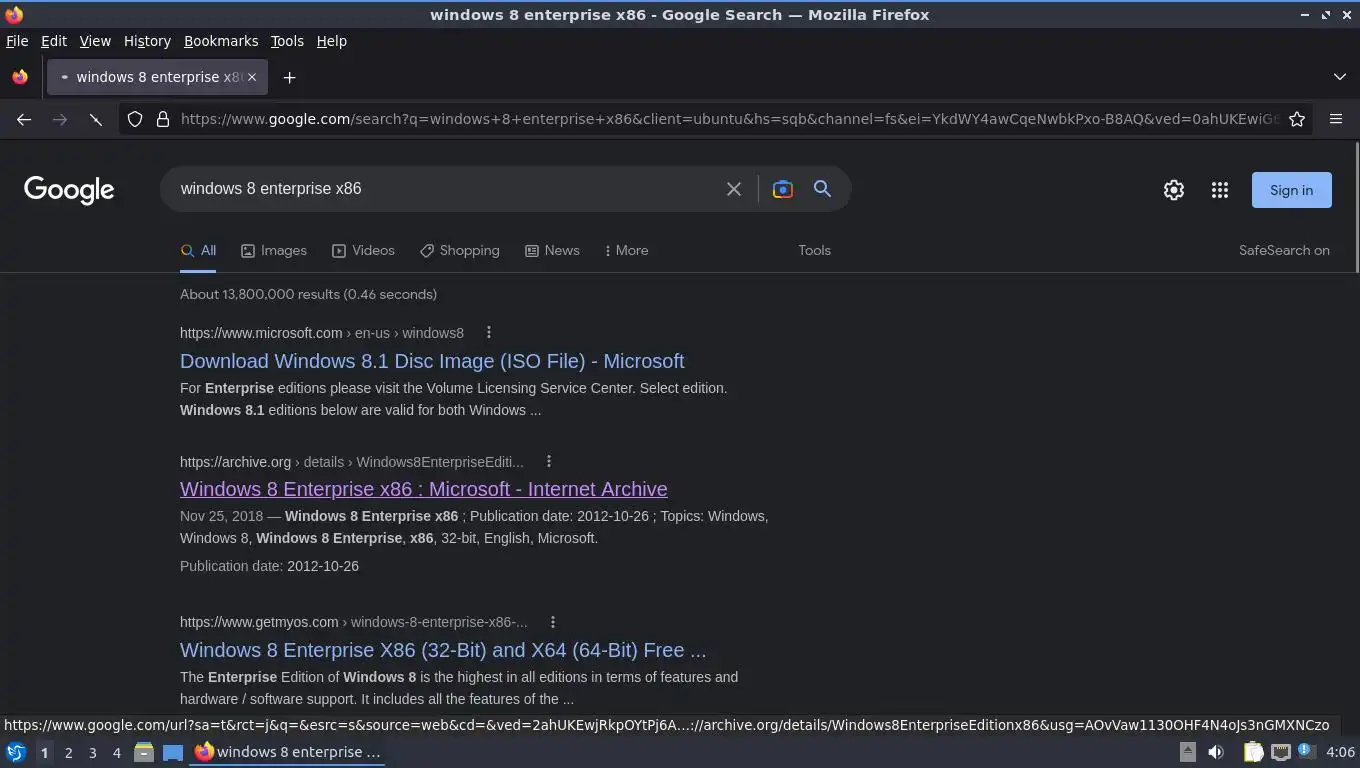Expand the More search categories dropdown
The height and width of the screenshot is (768, 1360).
(x=626, y=250)
